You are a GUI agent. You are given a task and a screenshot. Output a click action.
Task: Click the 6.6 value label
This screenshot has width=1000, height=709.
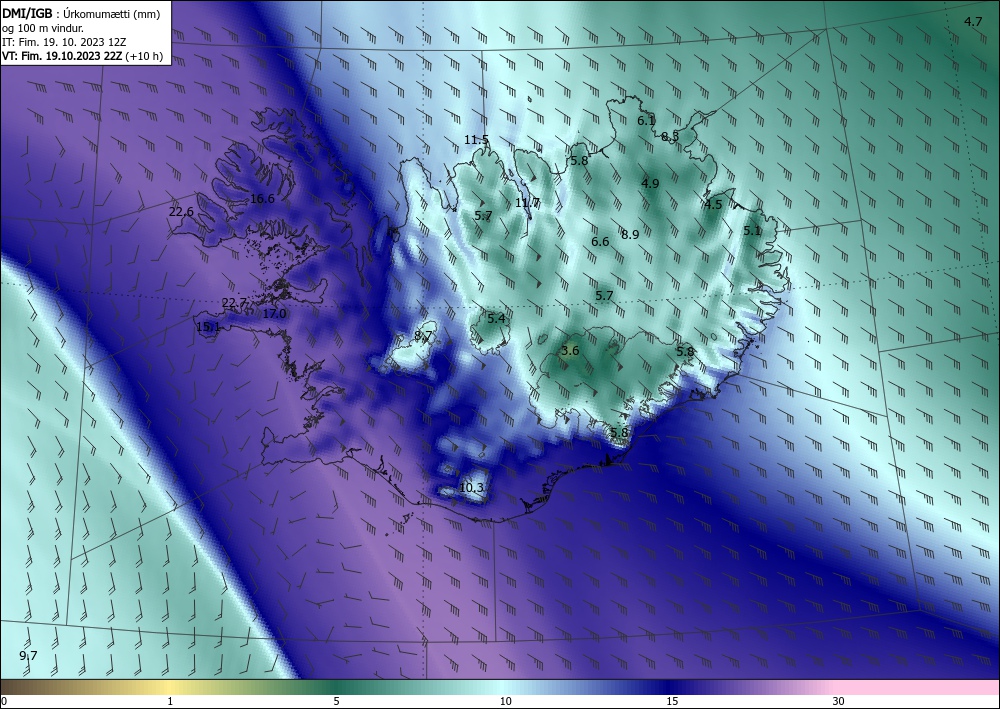click(599, 242)
